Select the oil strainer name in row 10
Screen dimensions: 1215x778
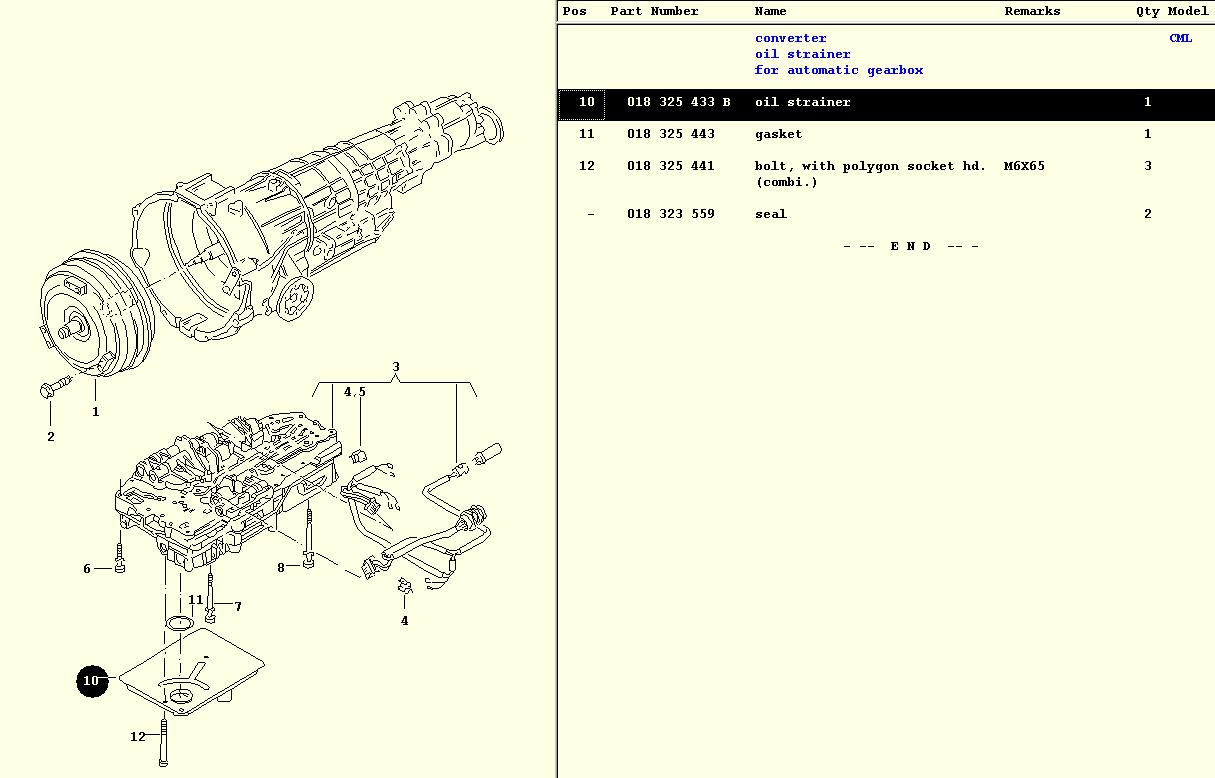tap(803, 102)
